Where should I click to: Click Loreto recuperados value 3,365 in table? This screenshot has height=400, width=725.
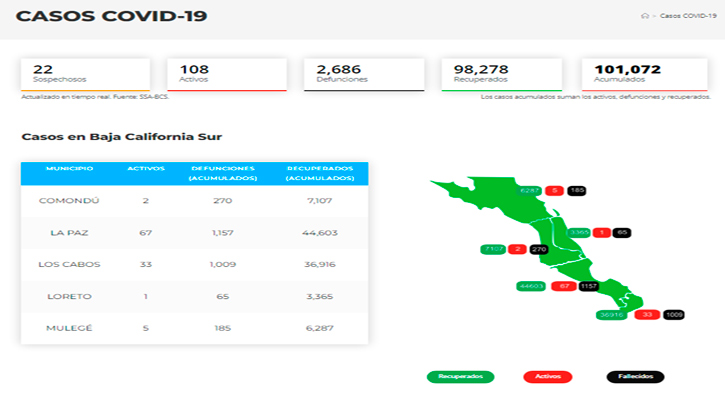pos(320,296)
